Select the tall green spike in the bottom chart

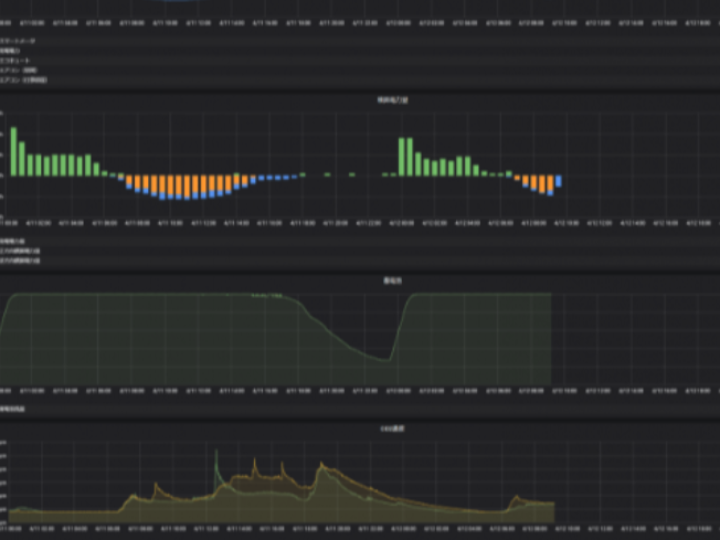tap(217, 463)
